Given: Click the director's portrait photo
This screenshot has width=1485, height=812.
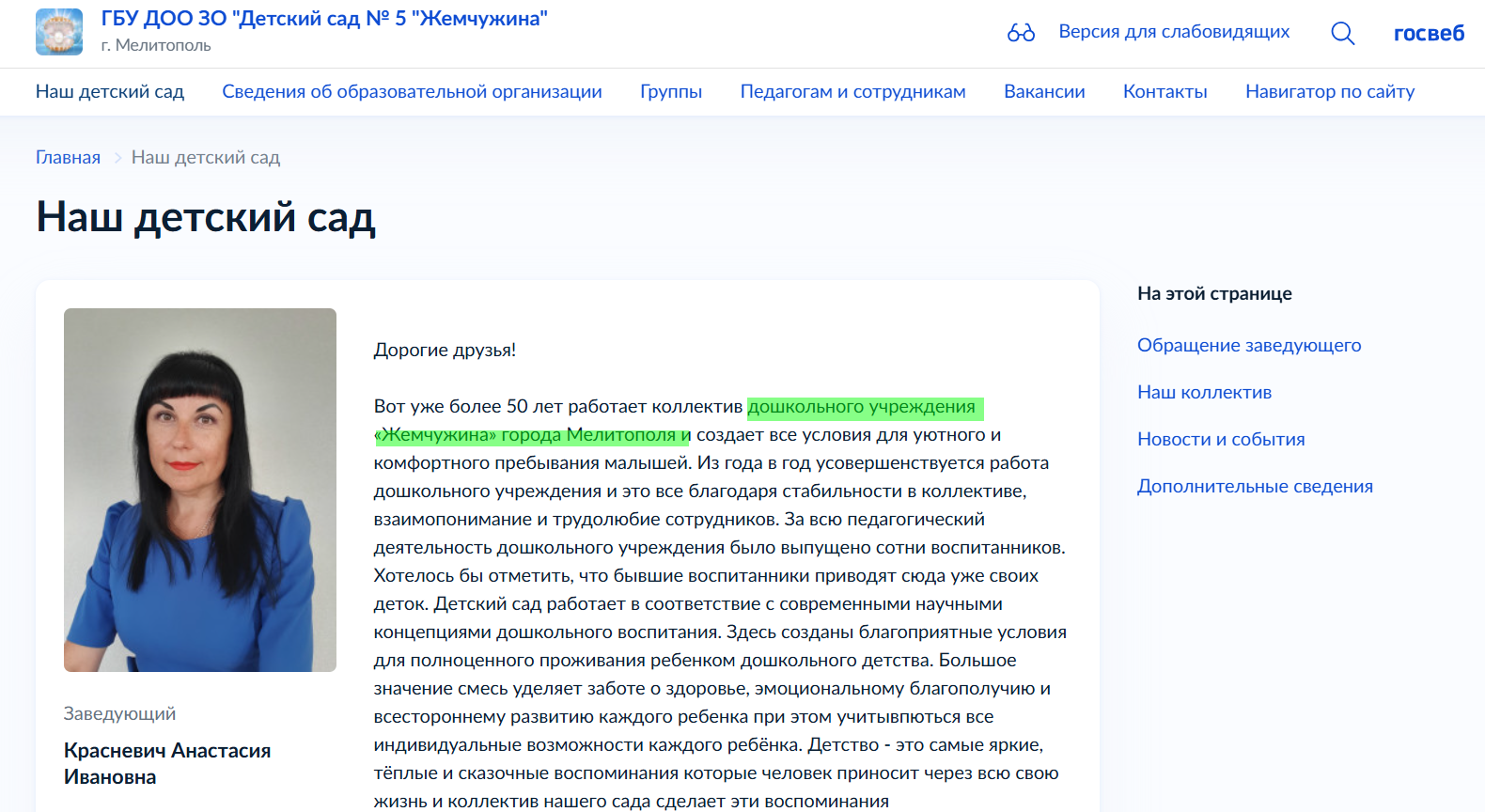Looking at the screenshot, I should tap(200, 490).
